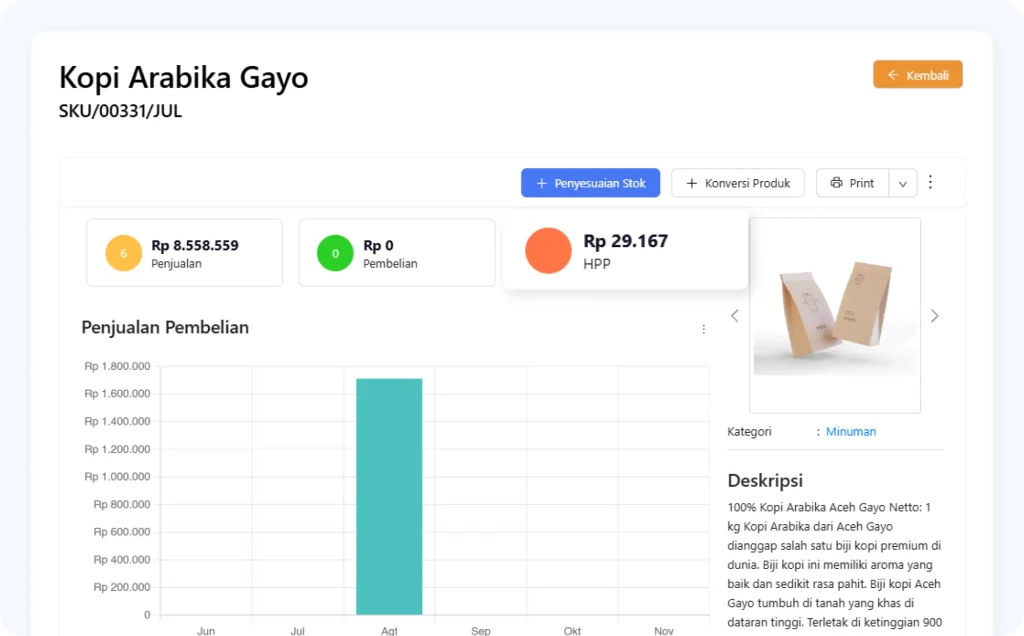The height and width of the screenshot is (636, 1024).
Task: Click the teal Agt bar in chart
Action: (389, 496)
